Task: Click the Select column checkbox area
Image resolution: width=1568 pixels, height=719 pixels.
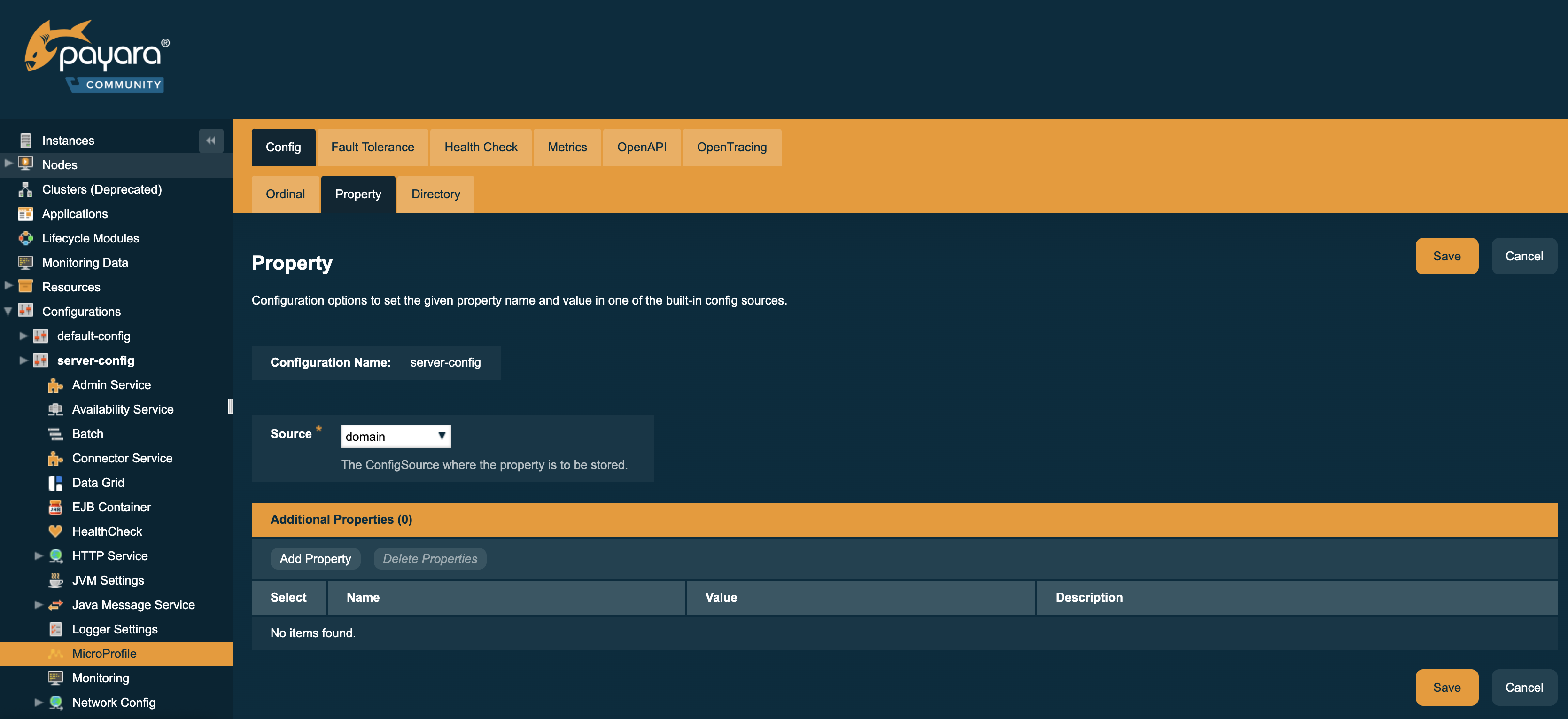Action: 289,597
